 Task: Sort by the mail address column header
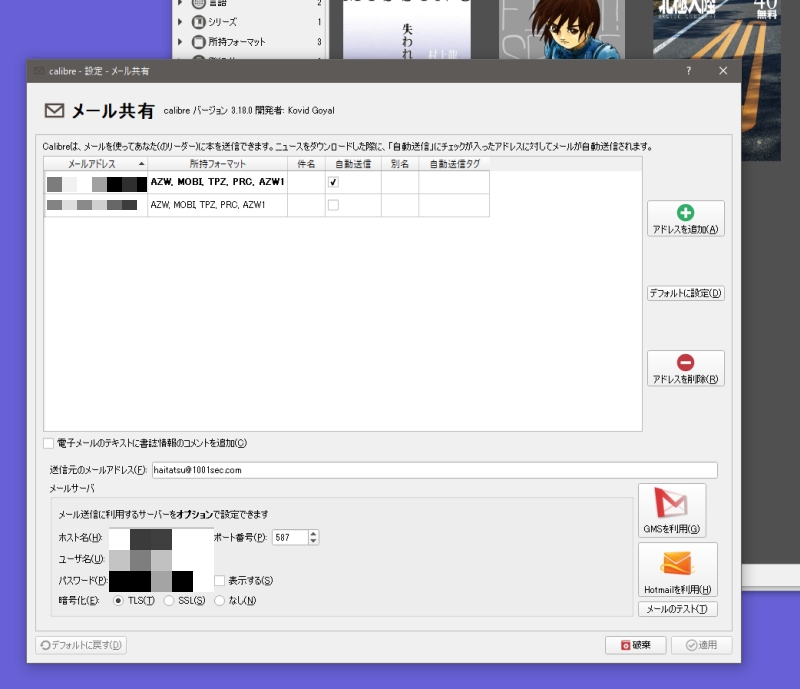pyautogui.click(x=95, y=163)
